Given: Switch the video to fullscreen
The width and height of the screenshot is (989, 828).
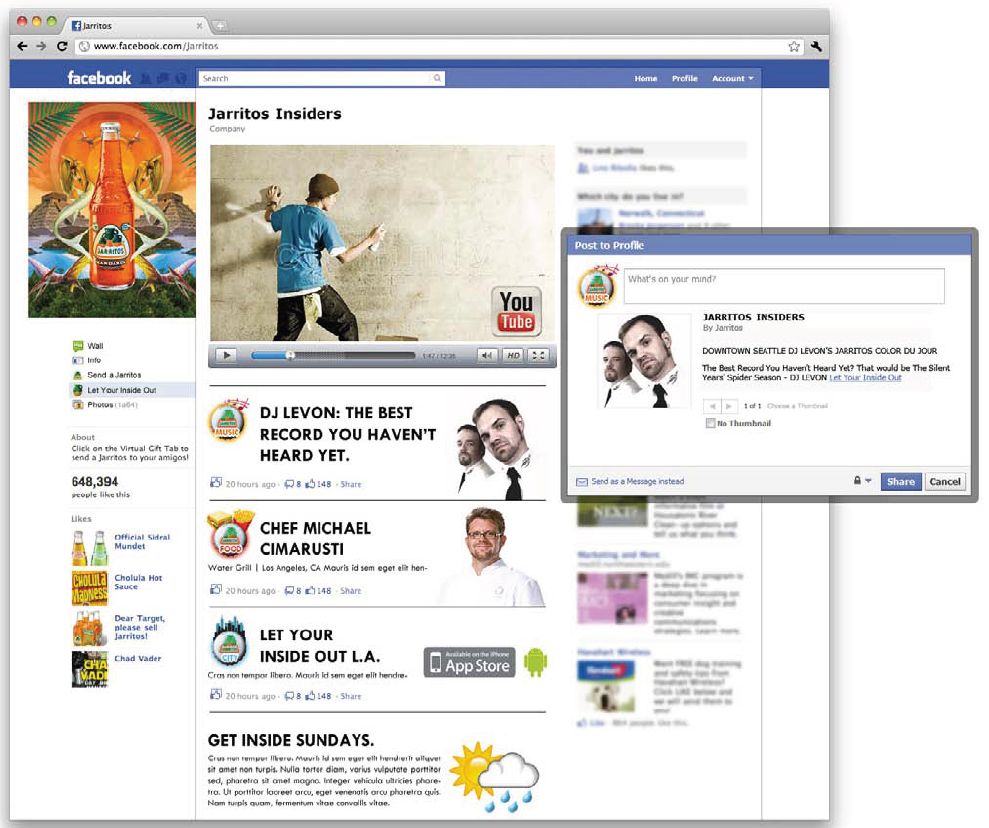Looking at the screenshot, I should pos(538,356).
